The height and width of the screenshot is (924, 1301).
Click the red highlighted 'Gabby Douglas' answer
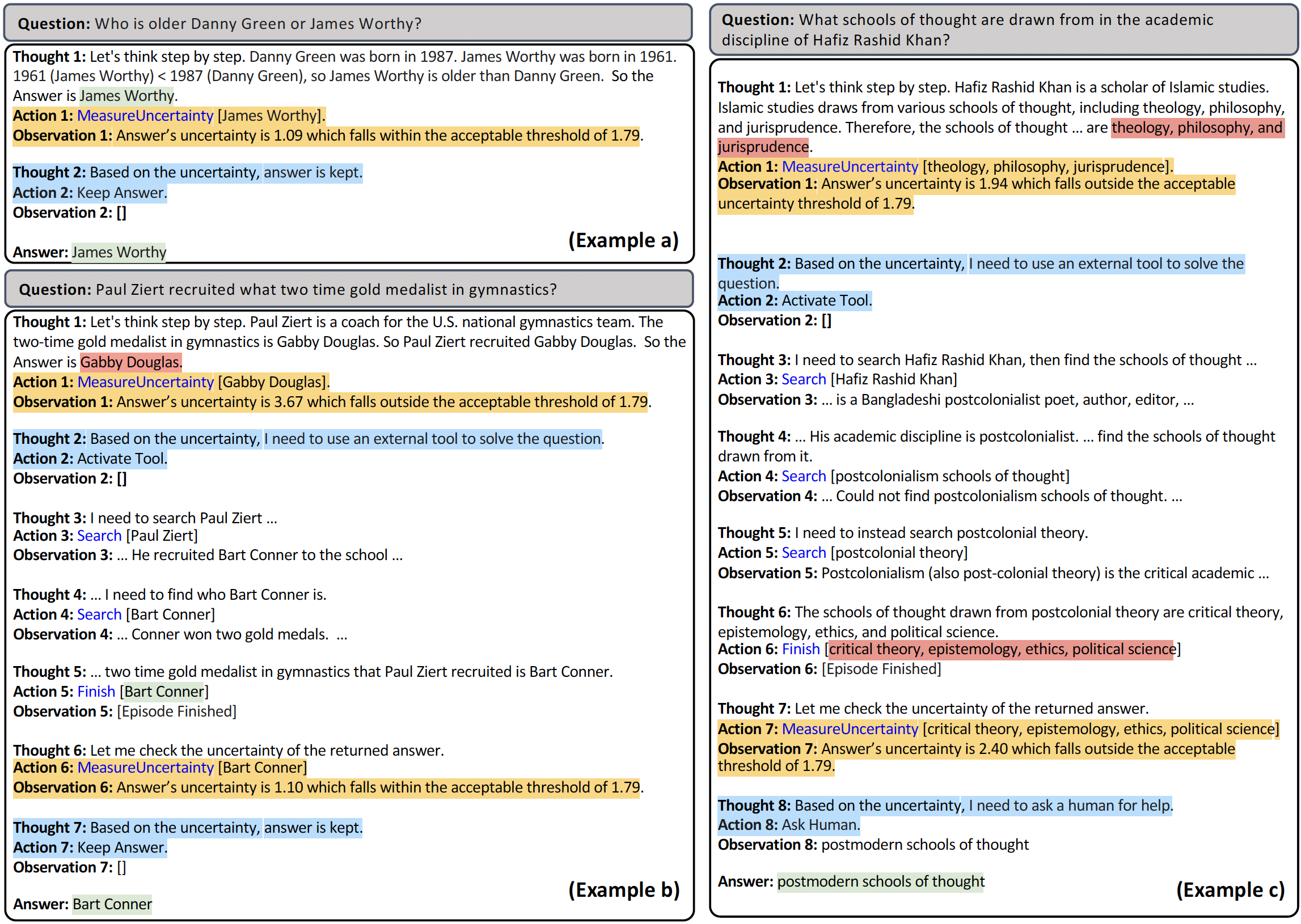tap(131, 362)
